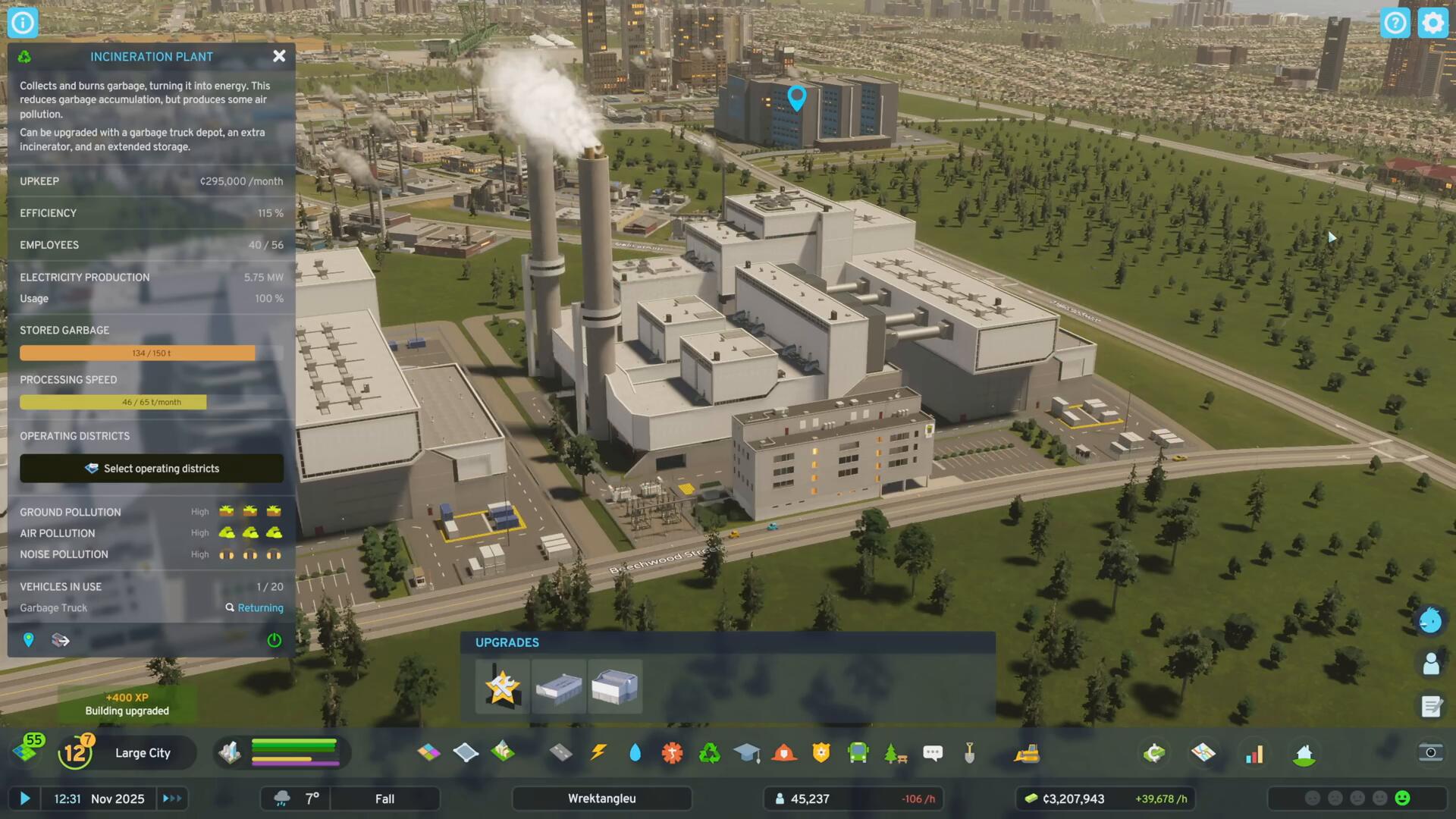
Task: Open the Water & Sewage menu
Action: tap(635, 753)
